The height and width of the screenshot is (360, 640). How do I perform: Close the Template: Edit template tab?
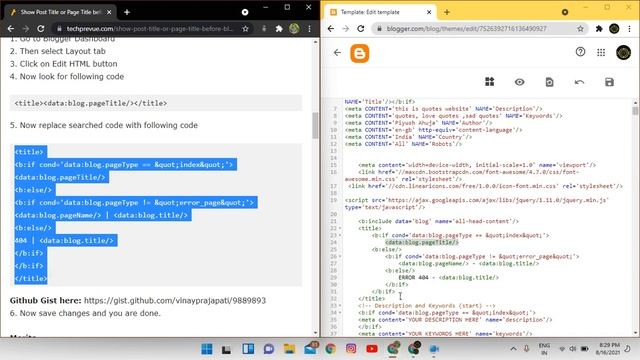click(x=429, y=12)
